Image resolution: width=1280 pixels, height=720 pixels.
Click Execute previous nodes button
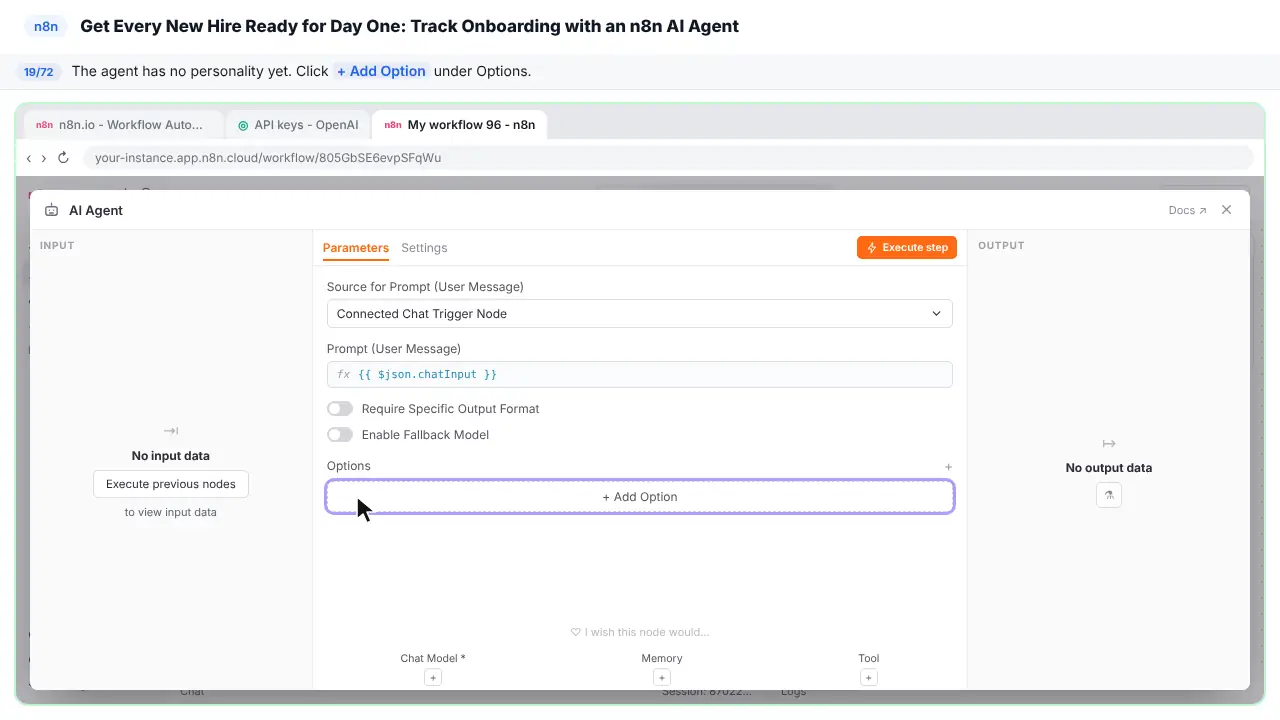tap(171, 484)
